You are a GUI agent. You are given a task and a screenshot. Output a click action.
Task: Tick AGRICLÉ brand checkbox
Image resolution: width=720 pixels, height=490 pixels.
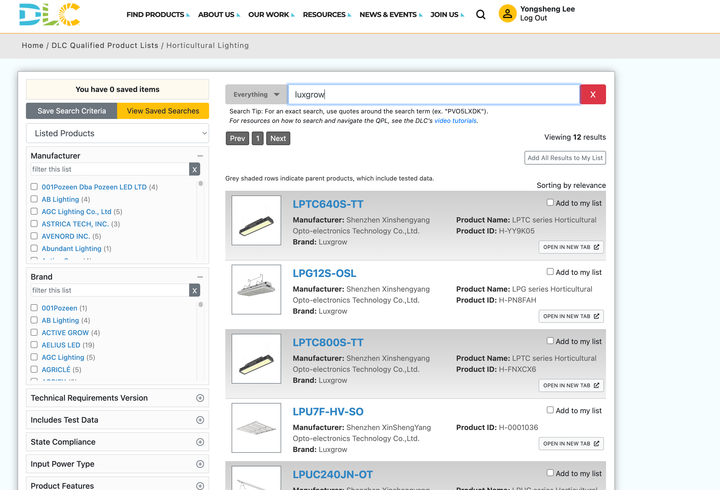click(x=34, y=370)
